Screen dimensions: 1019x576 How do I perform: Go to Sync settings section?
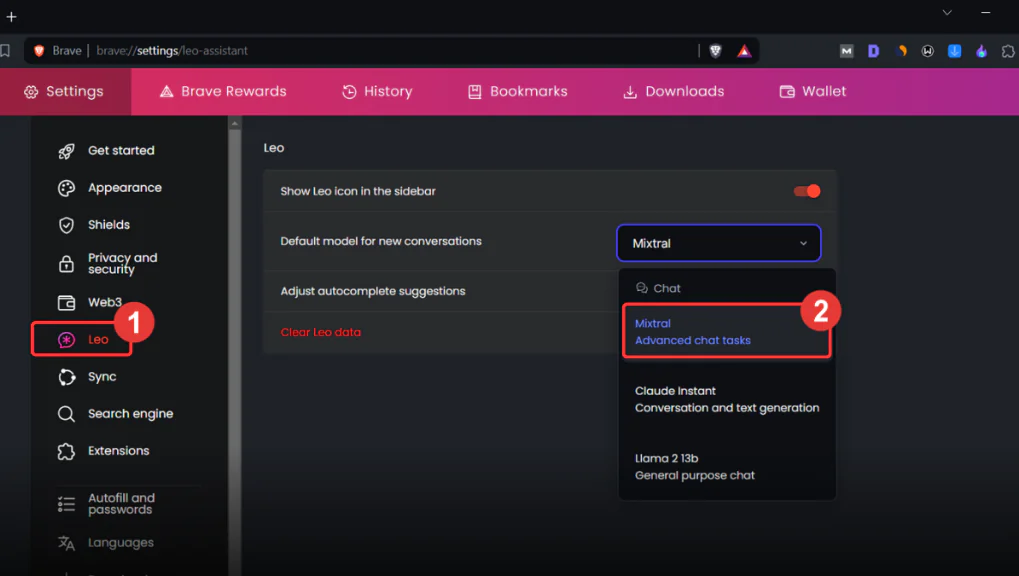[x=102, y=377]
